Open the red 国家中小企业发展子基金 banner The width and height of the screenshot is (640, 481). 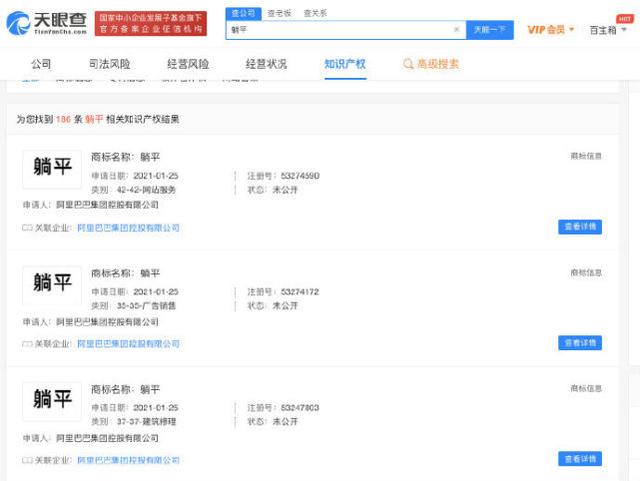151,23
